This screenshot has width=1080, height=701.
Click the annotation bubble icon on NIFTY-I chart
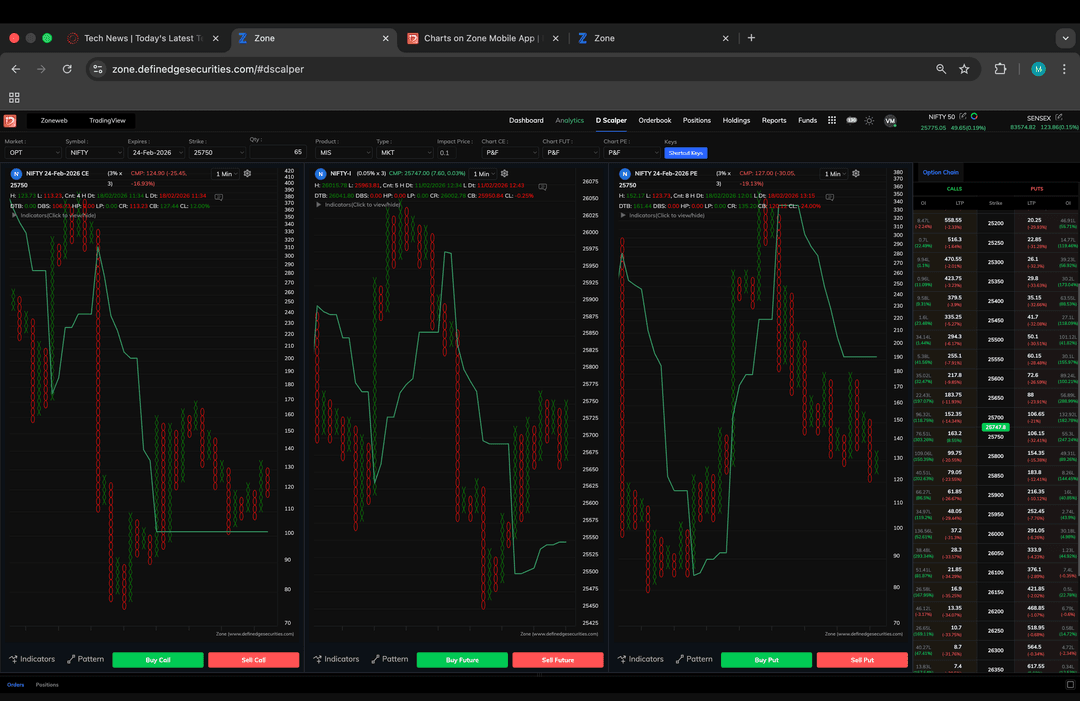click(543, 187)
